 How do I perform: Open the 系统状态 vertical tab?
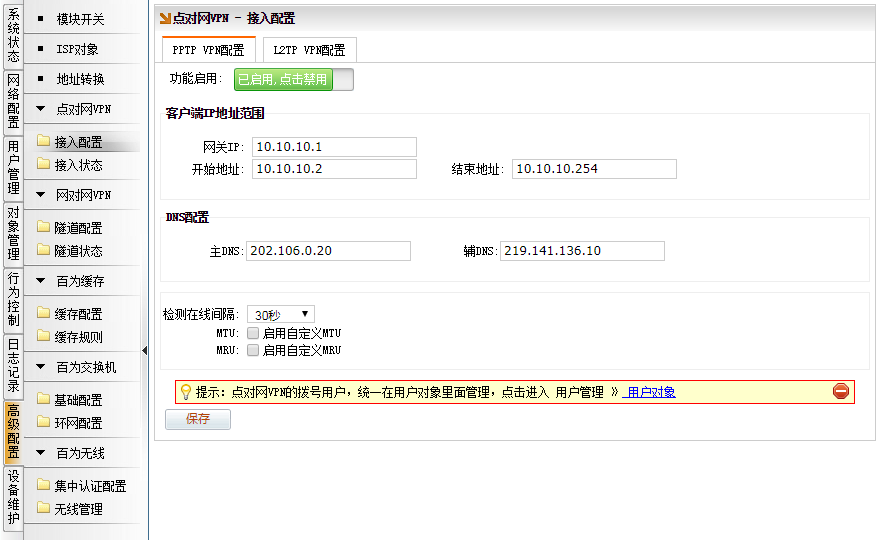point(13,36)
